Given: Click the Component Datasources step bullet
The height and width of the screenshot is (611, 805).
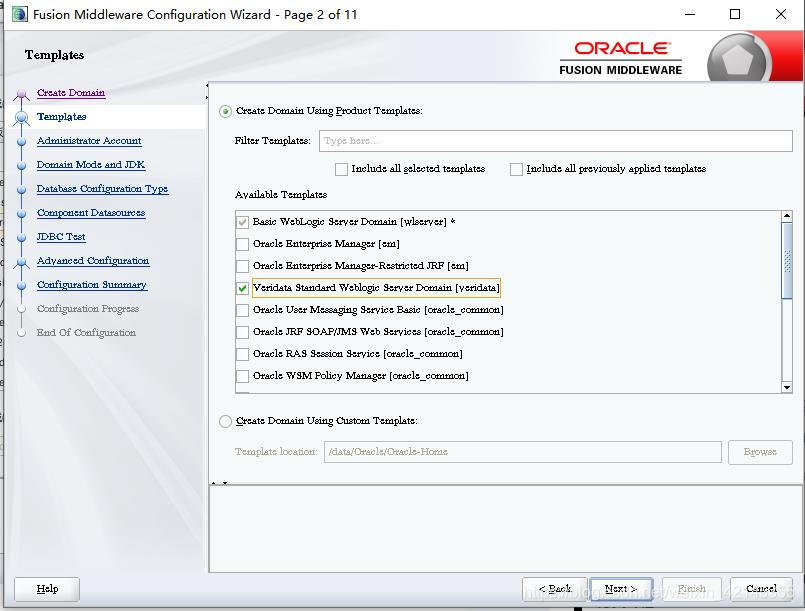Looking at the screenshot, I should 22,214.
